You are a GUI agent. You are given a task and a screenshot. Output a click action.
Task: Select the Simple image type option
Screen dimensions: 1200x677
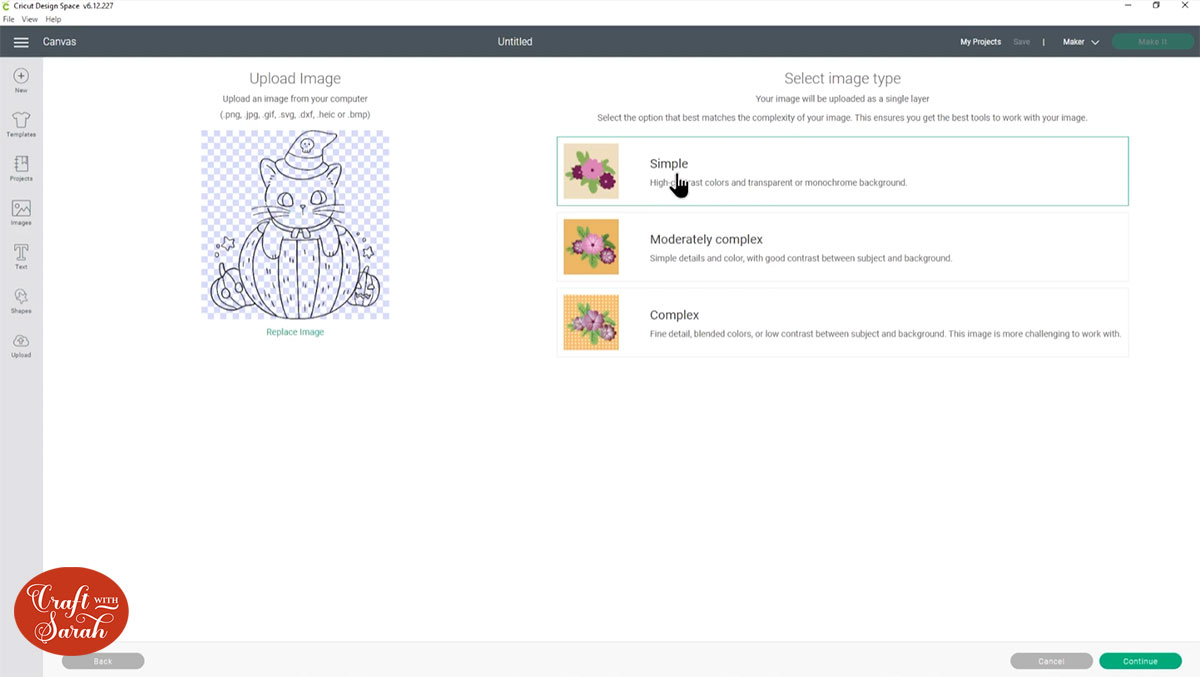(842, 171)
